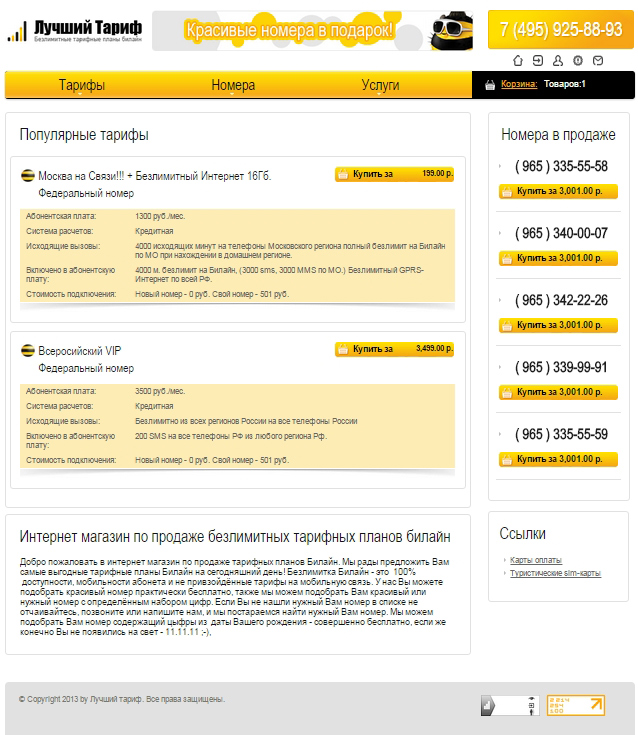Open the Всеросийский VIP tariff title
Viewport: 638px width, 735px height.
[80, 351]
